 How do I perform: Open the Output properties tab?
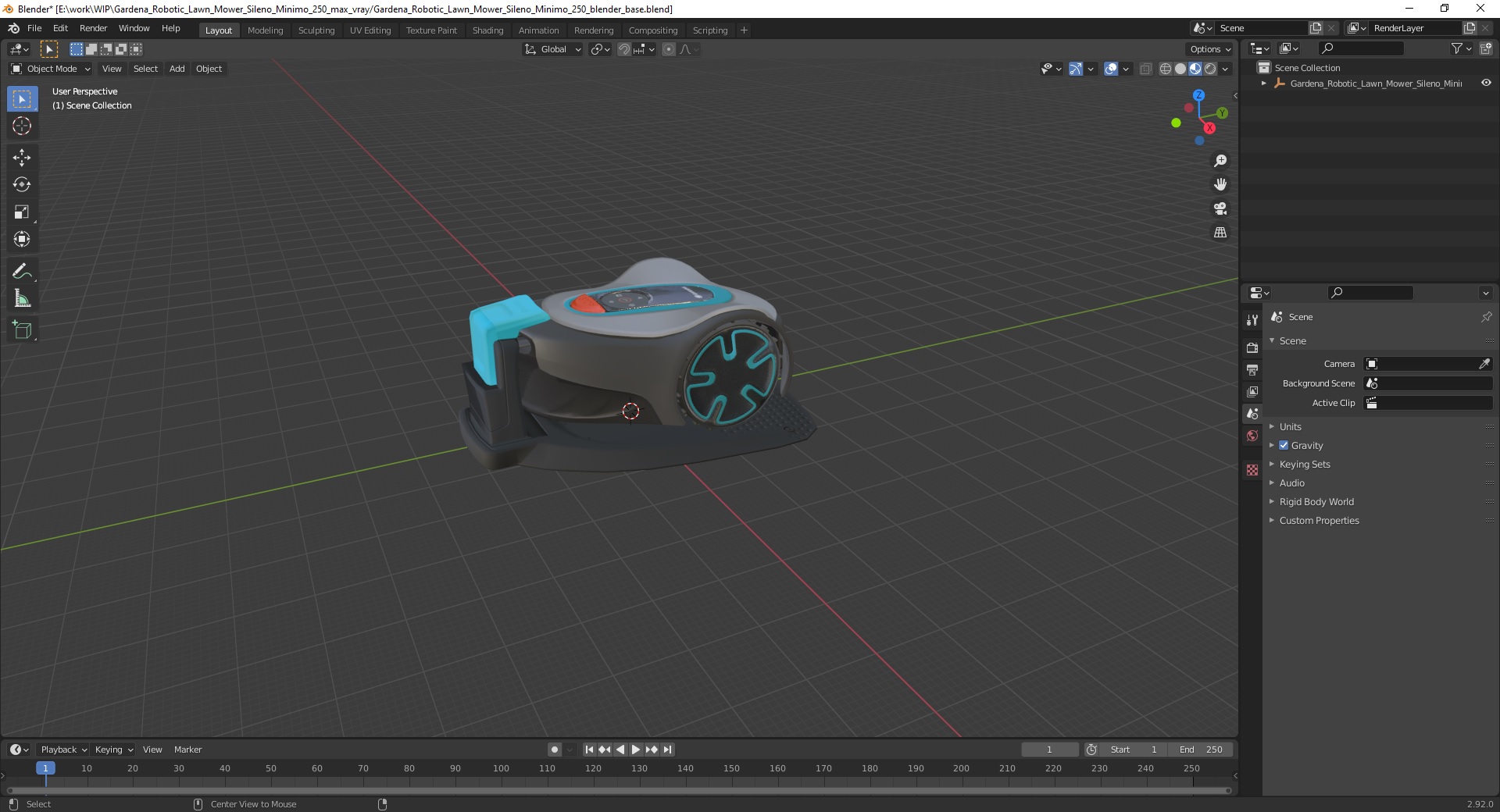click(1252, 369)
